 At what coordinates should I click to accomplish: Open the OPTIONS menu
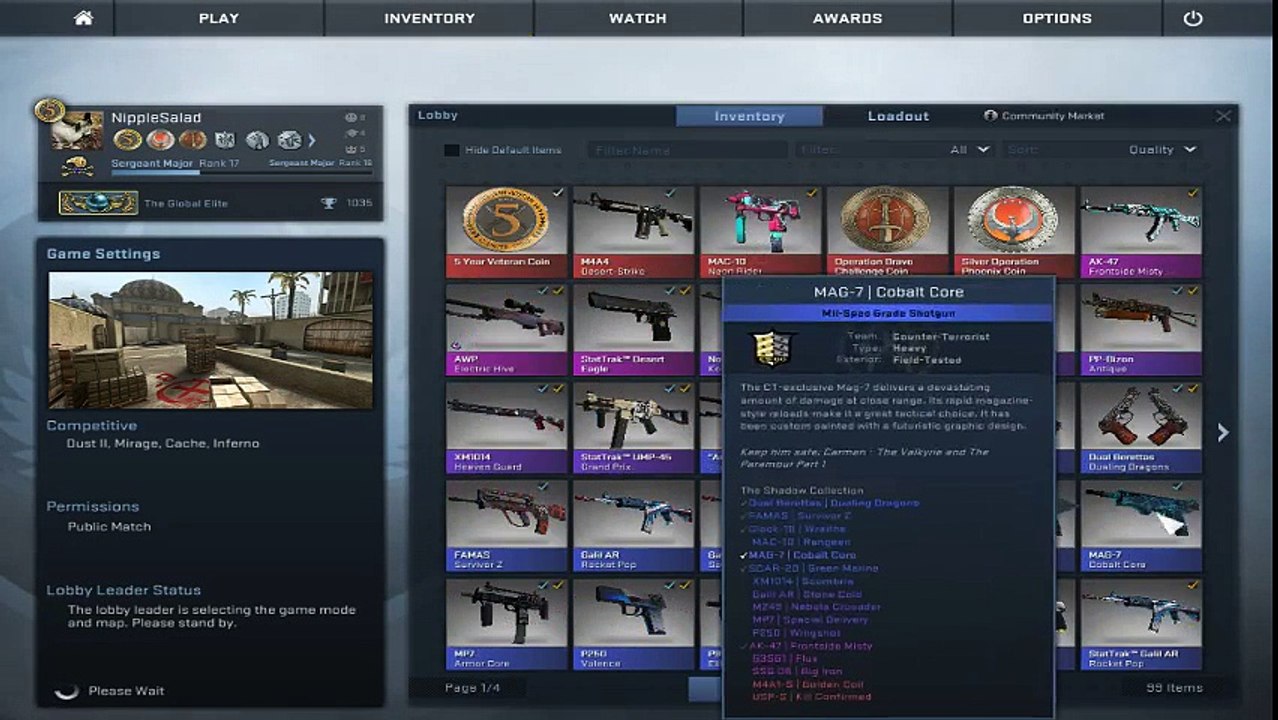[x=1057, y=18]
